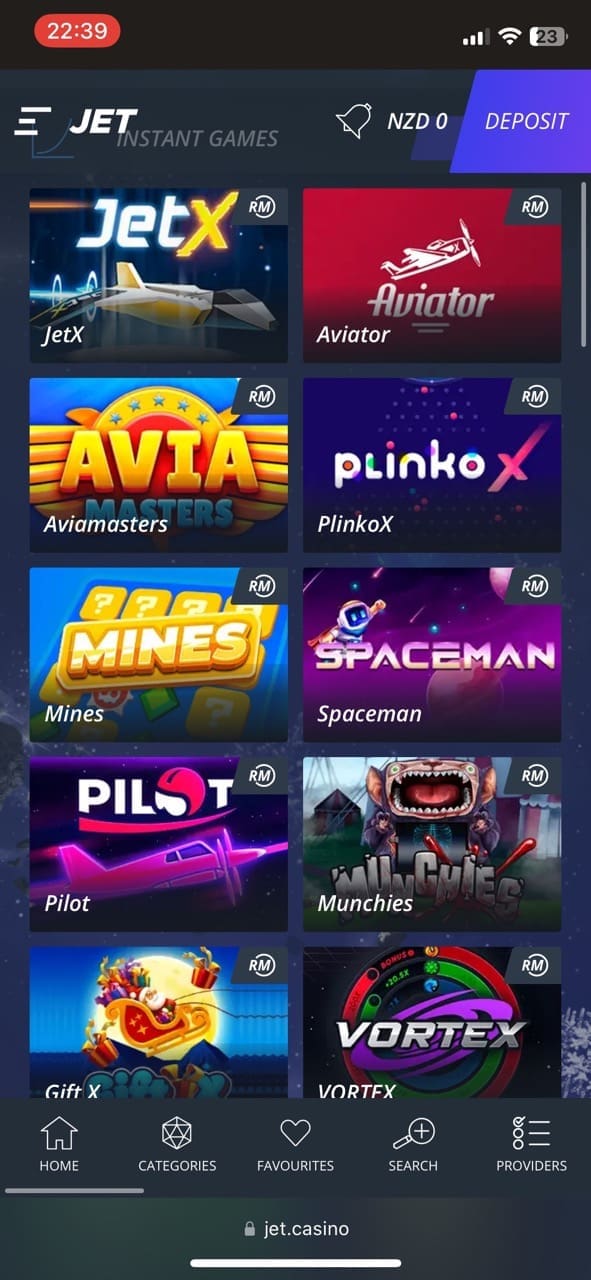Click the page scrollbar handle
Viewport: 591px width, 1280px height.
tap(584, 264)
